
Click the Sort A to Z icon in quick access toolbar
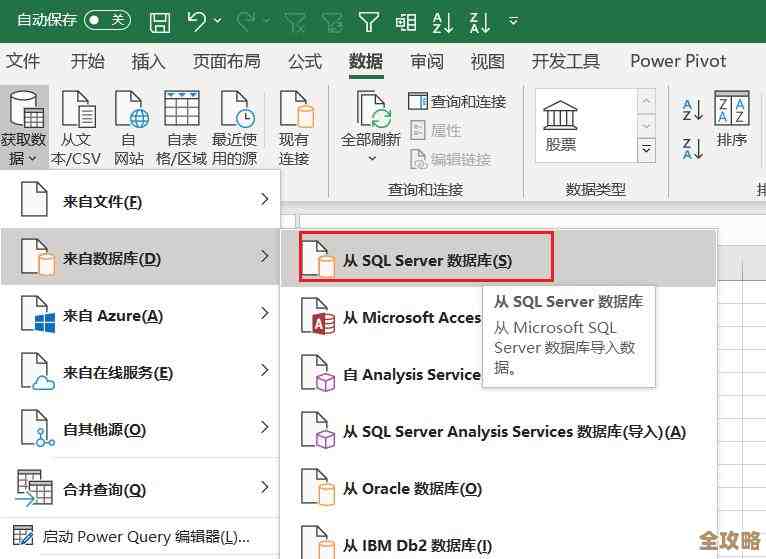click(443, 22)
